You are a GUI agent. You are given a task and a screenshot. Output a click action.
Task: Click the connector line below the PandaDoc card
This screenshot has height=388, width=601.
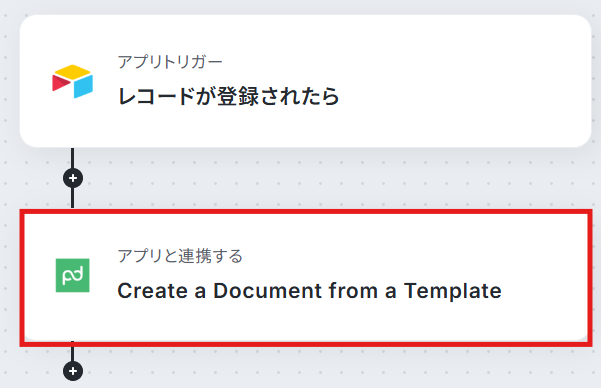[x=72, y=351]
